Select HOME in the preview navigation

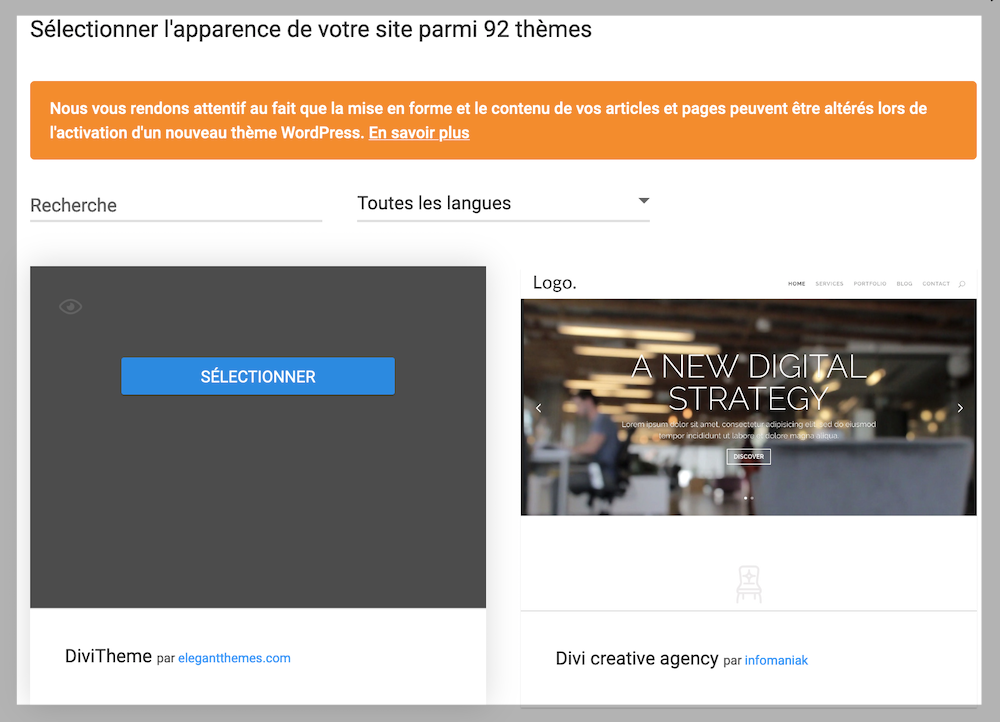pos(796,284)
